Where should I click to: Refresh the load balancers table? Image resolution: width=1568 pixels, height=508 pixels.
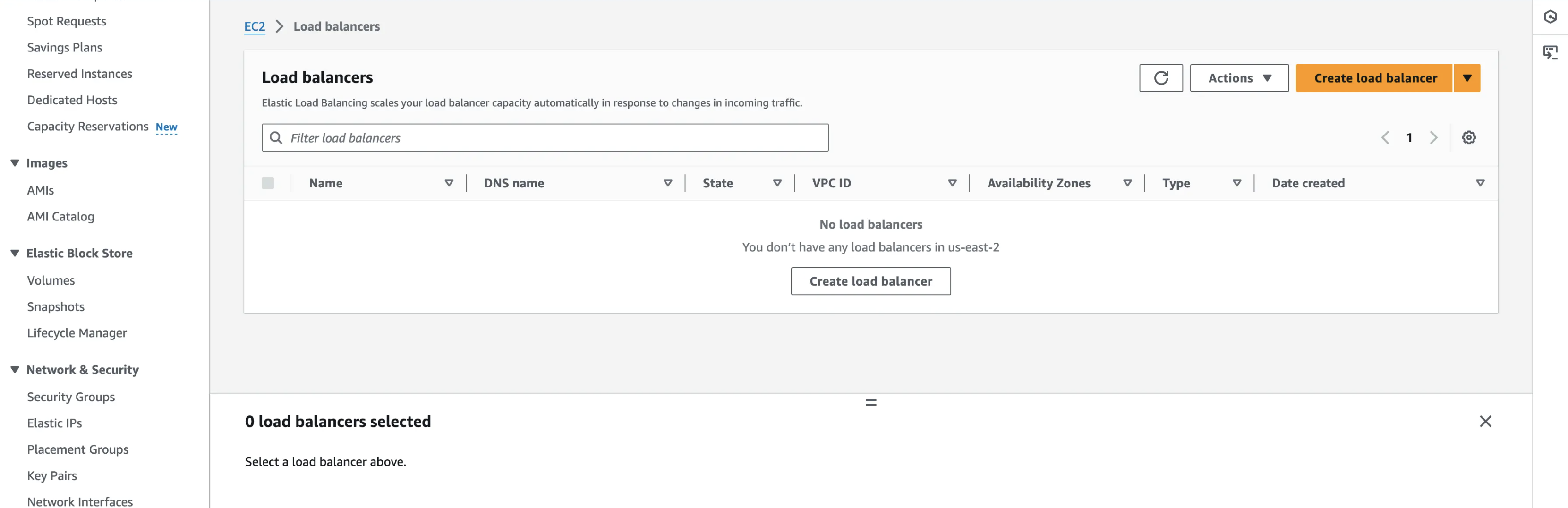[1161, 78]
